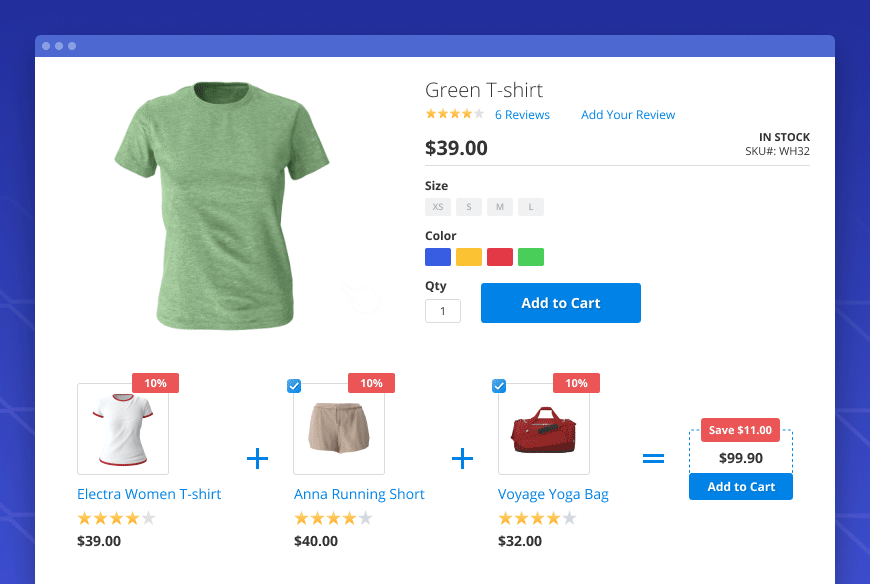The height and width of the screenshot is (584, 870).
Task: Choose size M option
Action: coord(500,207)
